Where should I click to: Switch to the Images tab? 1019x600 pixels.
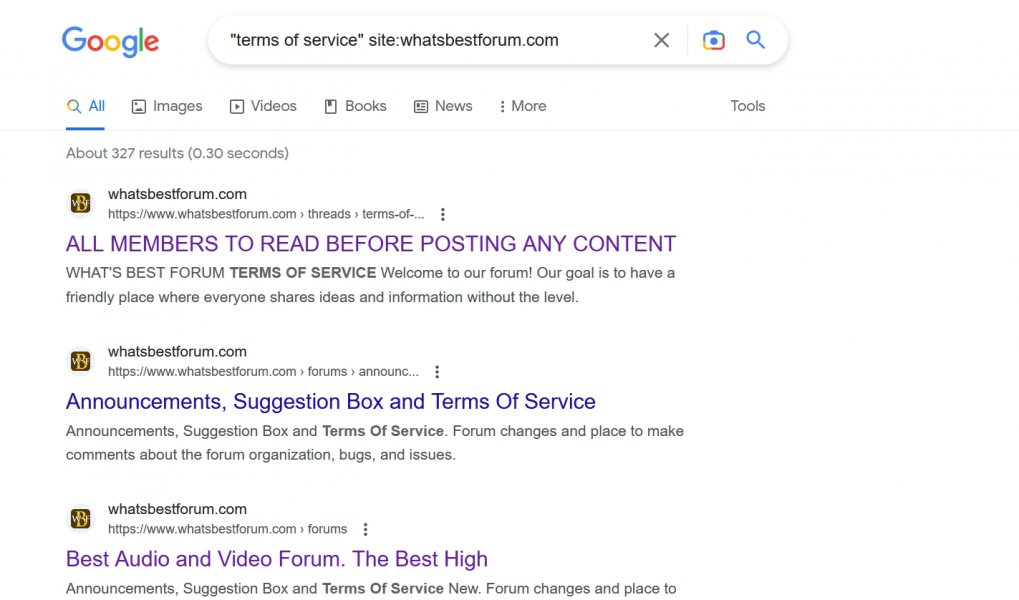coord(167,106)
